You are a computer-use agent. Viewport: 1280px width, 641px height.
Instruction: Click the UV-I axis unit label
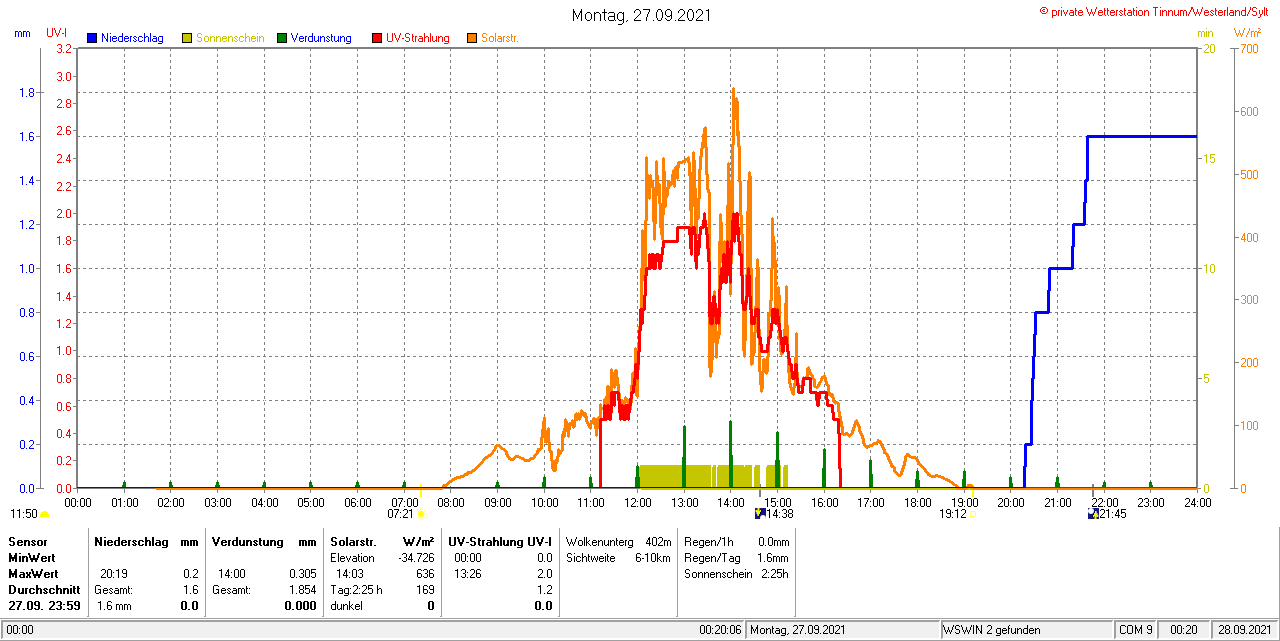pos(57,33)
